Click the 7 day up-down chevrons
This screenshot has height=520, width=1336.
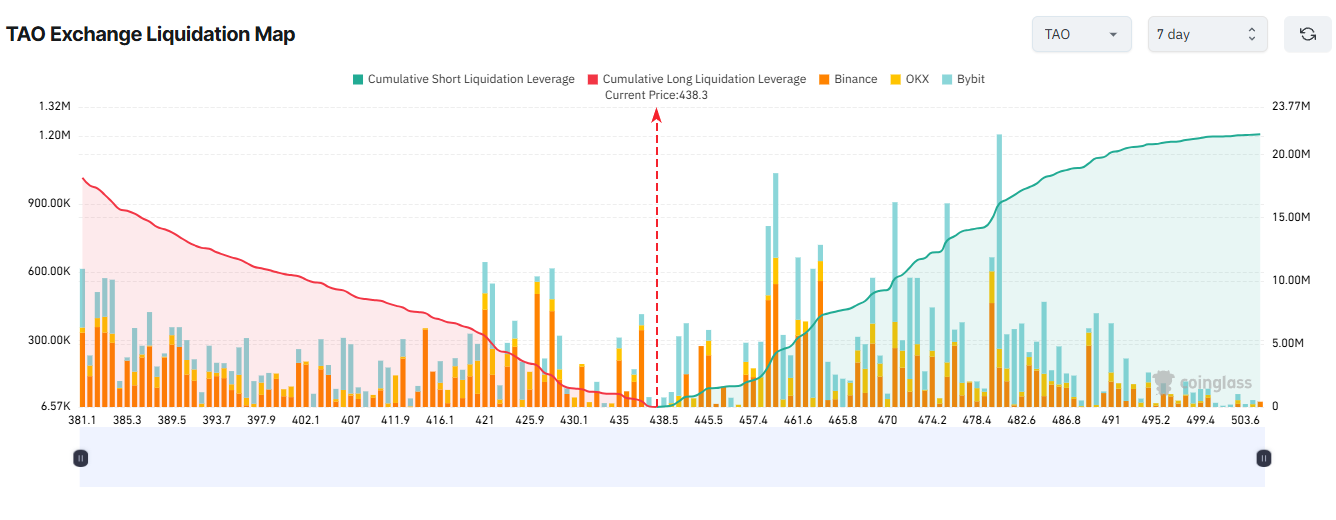(1251, 34)
